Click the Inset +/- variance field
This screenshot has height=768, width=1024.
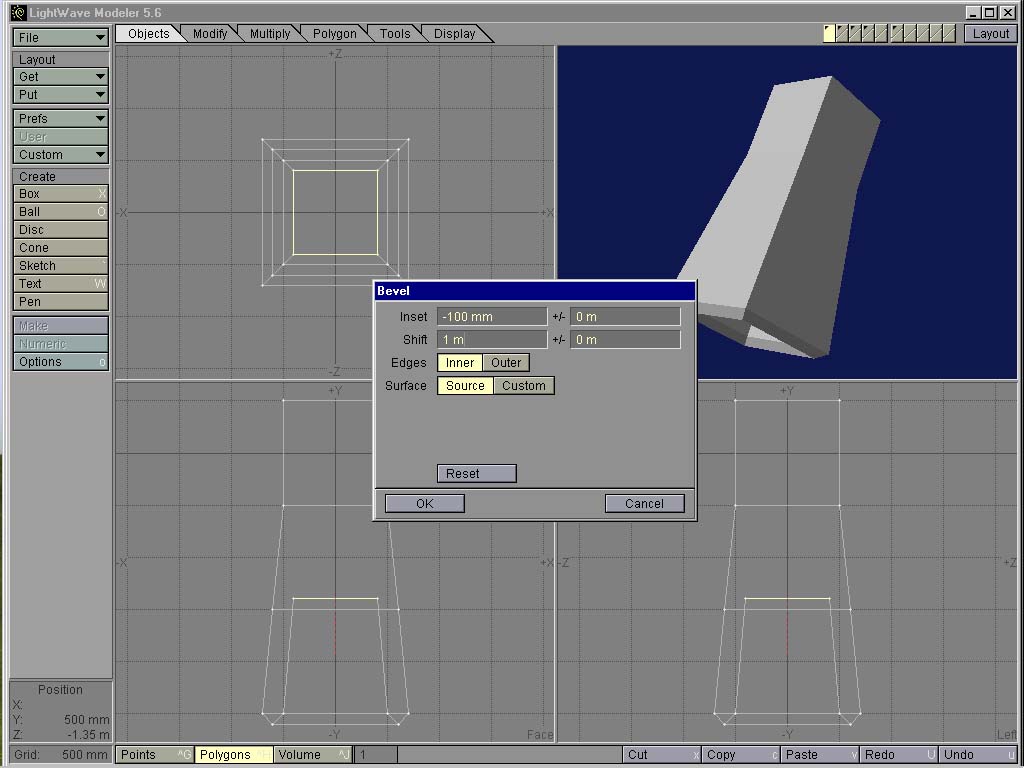point(625,317)
